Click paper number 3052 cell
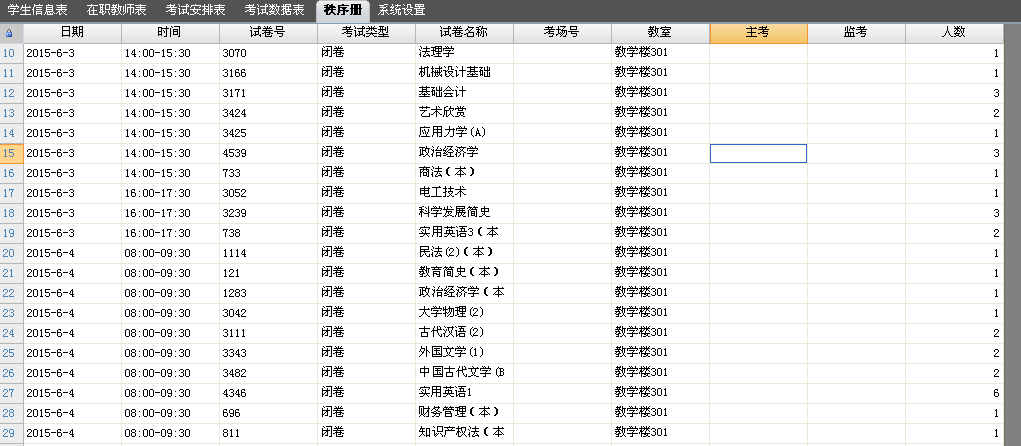The image size is (1021, 446). click(268, 193)
